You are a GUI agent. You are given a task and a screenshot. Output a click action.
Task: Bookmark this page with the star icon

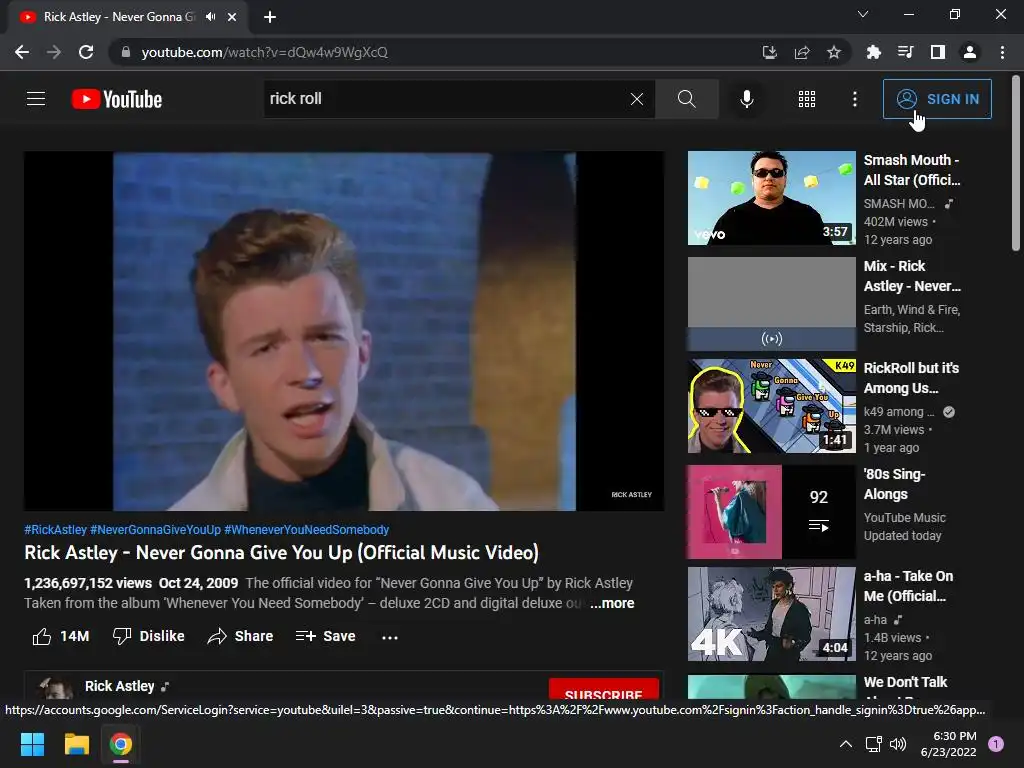tap(834, 52)
